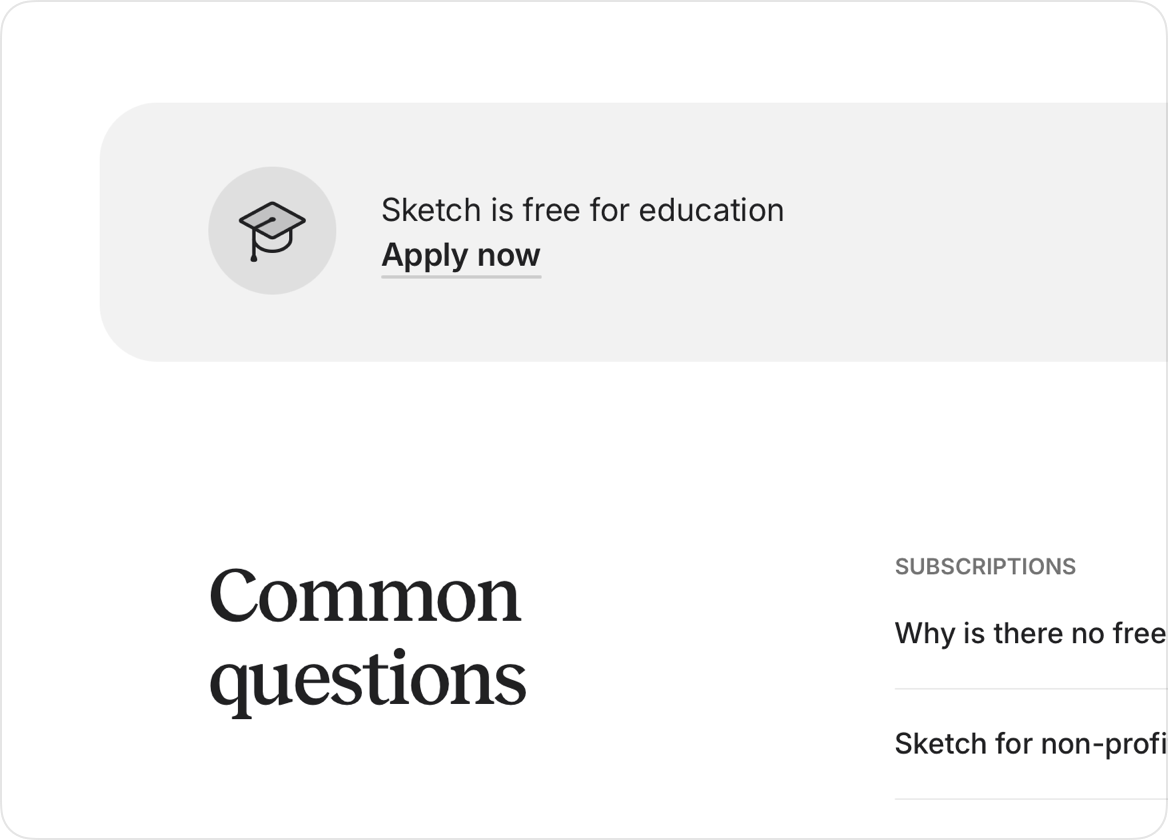Click the underline beneath Apply now
This screenshot has width=1168, height=840.
click(461, 276)
